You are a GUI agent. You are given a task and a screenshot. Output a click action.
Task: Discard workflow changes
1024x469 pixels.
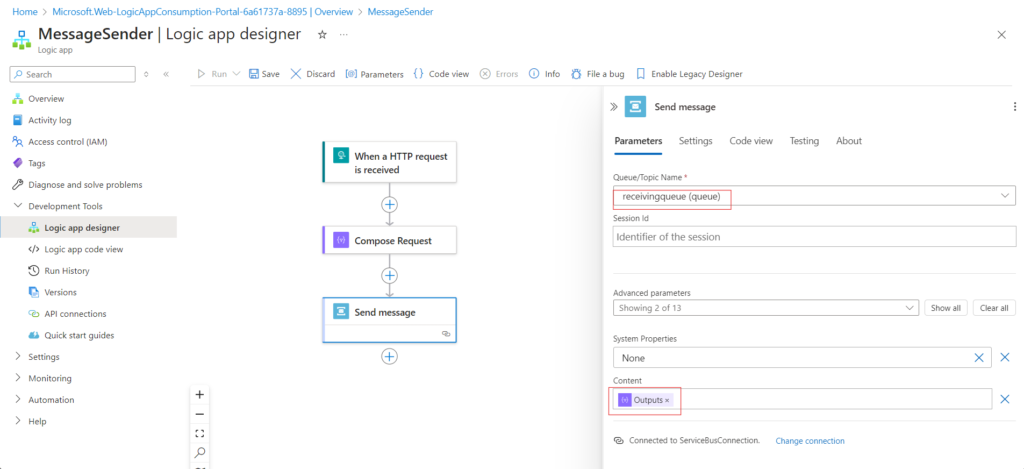[x=313, y=74]
